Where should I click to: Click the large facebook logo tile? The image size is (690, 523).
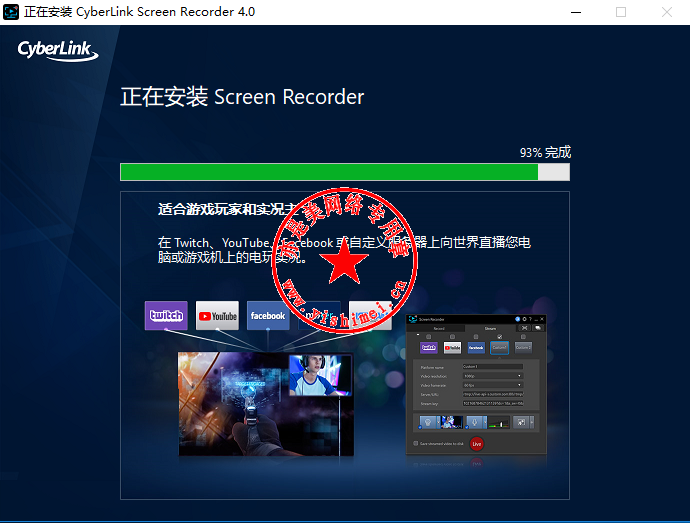pos(268,316)
